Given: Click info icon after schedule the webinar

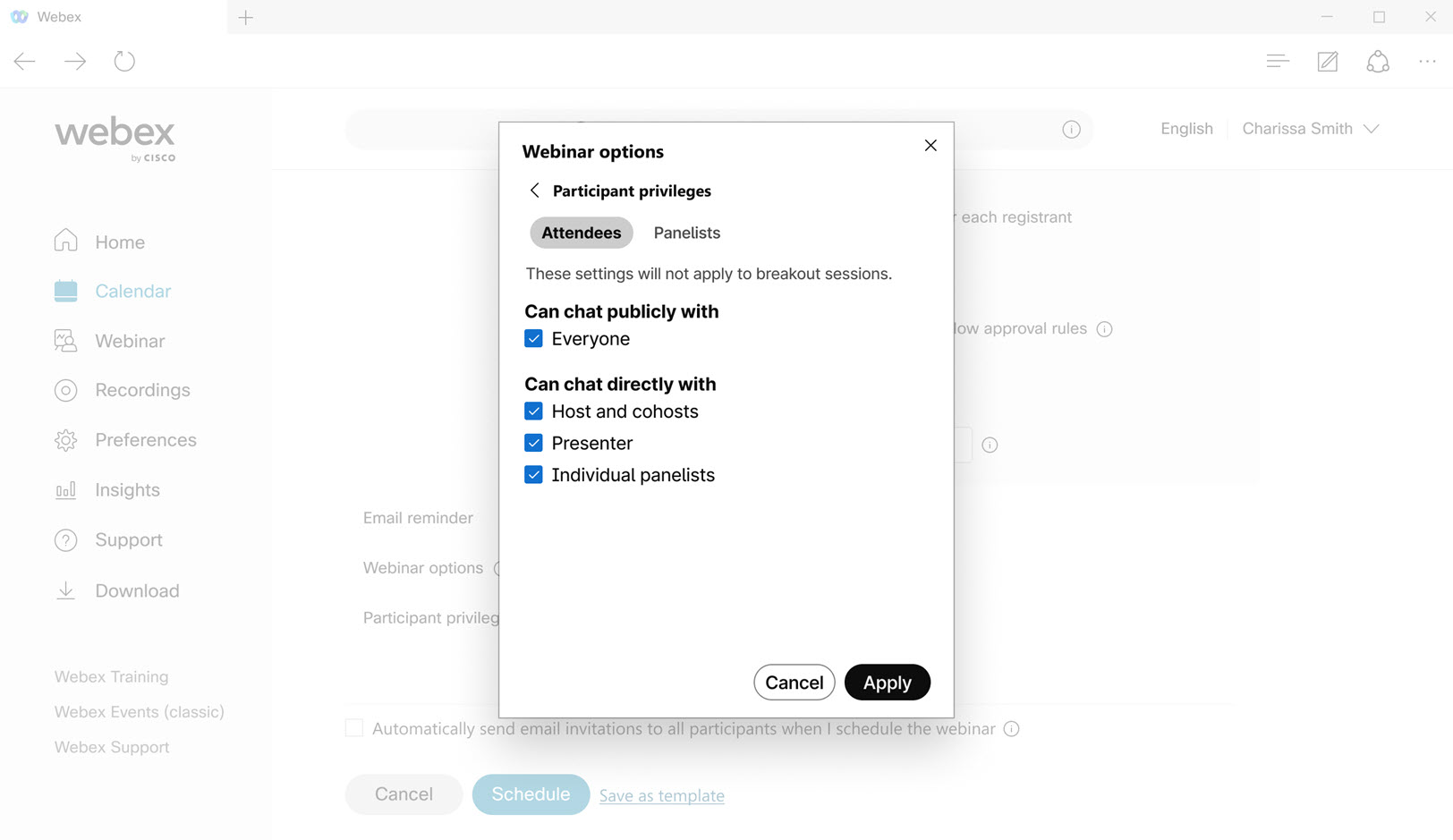Looking at the screenshot, I should pos(1011,729).
